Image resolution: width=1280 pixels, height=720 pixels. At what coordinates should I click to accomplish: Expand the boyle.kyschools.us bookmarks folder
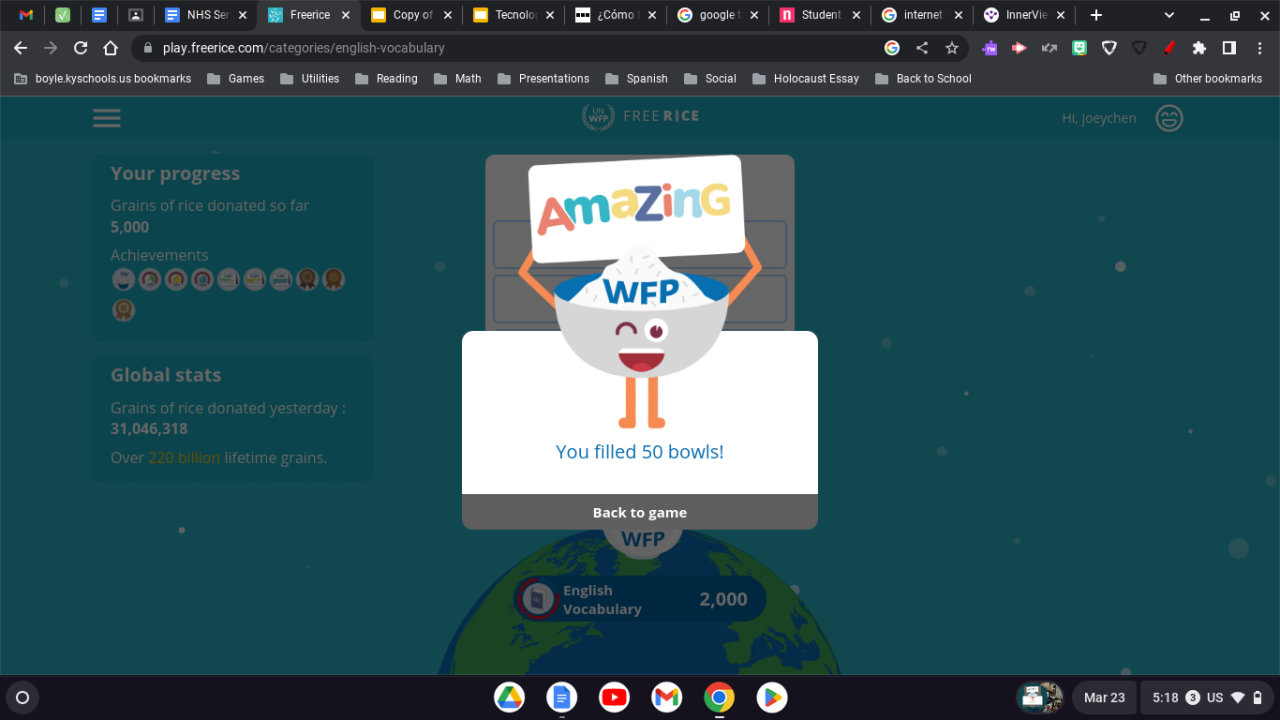(x=102, y=78)
